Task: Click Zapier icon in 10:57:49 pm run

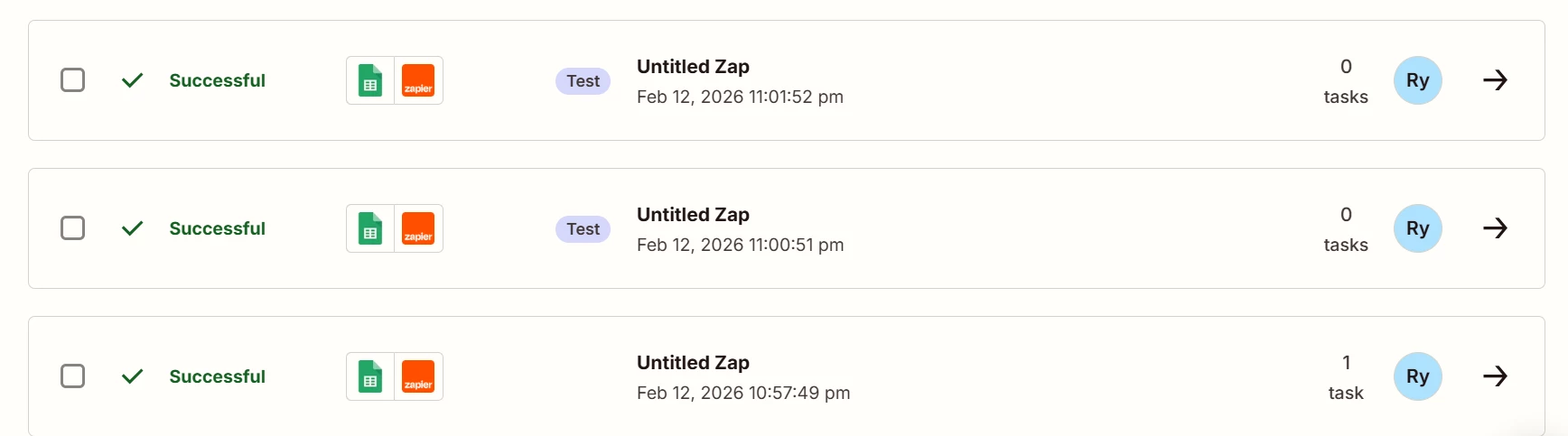Action: (x=418, y=376)
